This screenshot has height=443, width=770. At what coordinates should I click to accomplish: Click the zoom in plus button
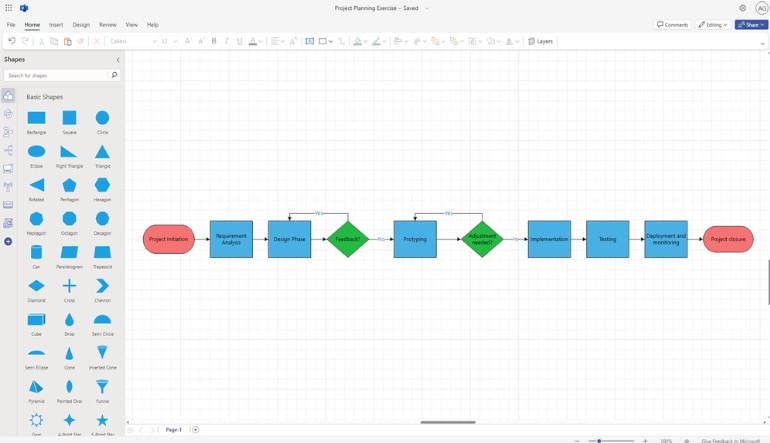coord(645,441)
